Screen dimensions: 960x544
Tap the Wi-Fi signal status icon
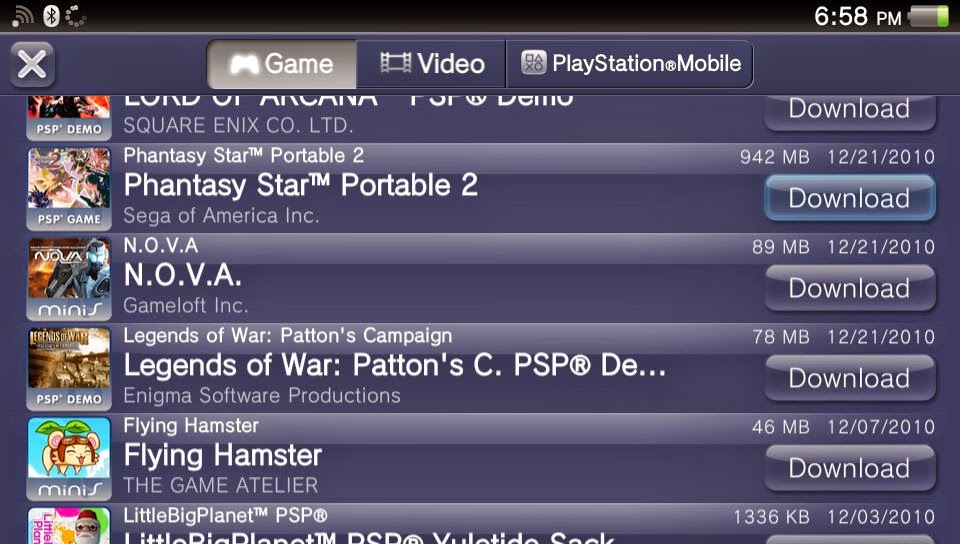click(x=23, y=17)
